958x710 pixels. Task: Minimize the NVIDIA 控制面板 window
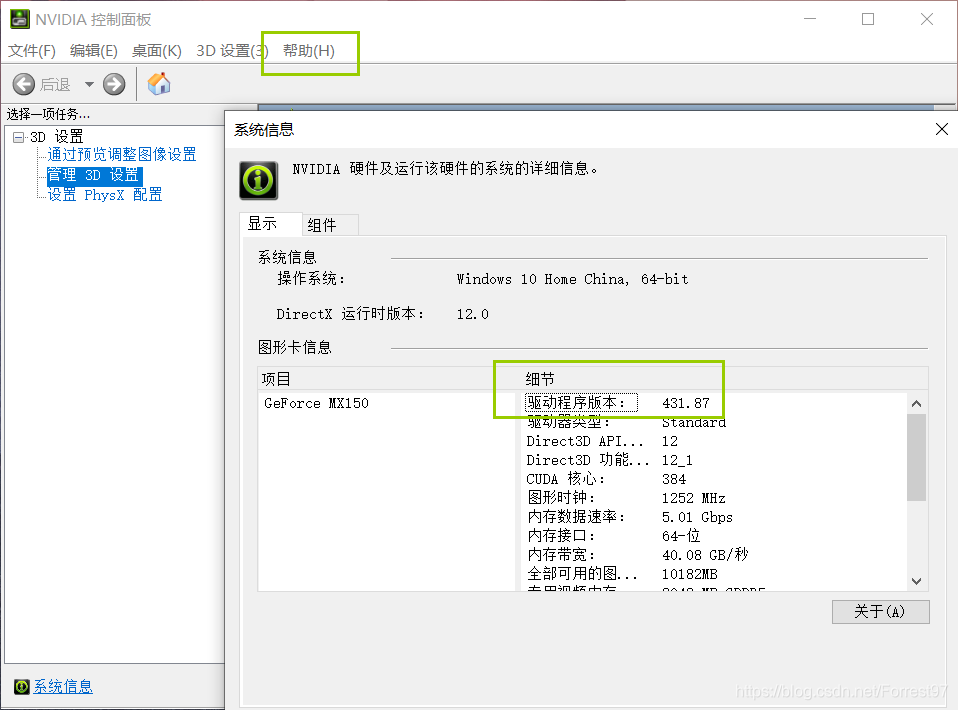click(x=810, y=19)
